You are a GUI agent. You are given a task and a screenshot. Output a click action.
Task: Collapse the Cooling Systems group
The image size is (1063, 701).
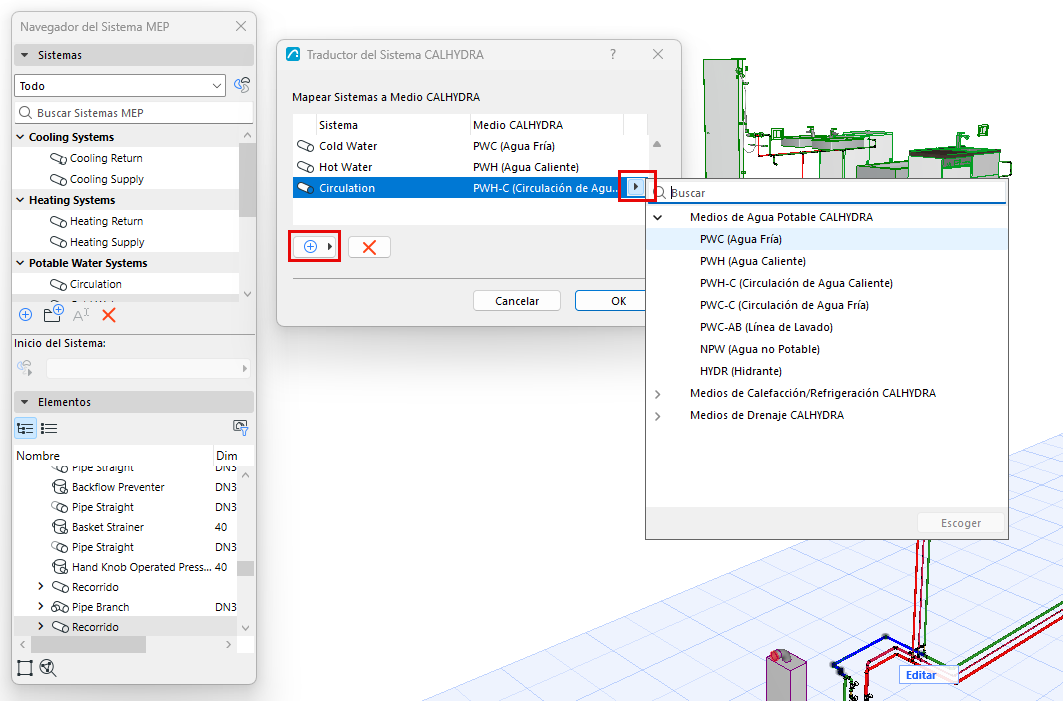(20, 137)
